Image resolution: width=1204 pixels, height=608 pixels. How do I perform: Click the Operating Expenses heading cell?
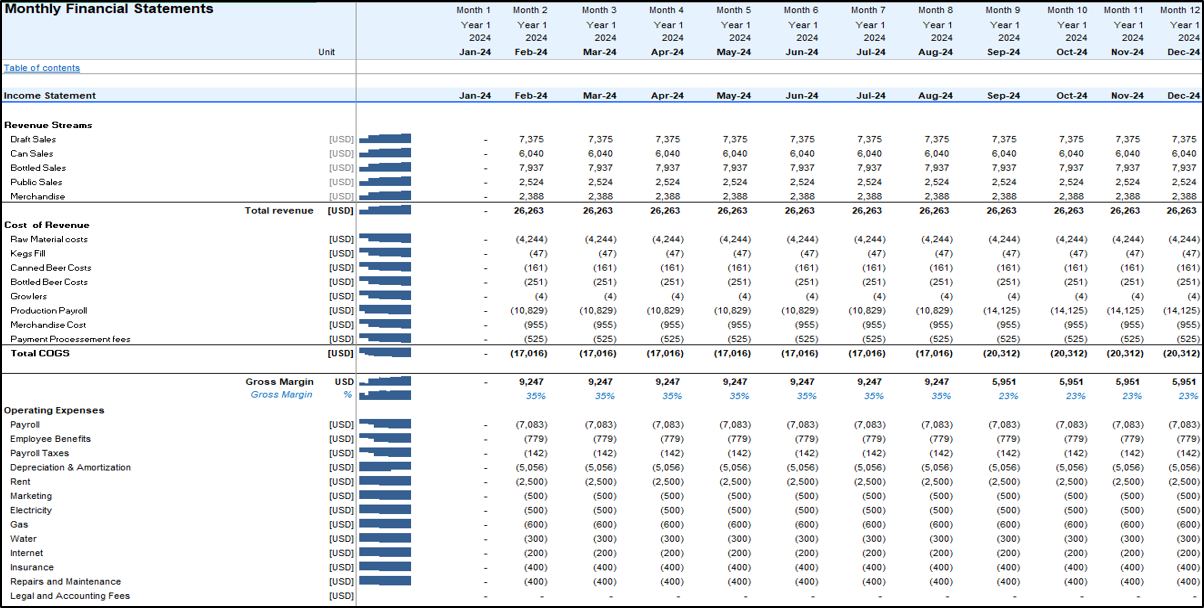pyautogui.click(x=54, y=410)
